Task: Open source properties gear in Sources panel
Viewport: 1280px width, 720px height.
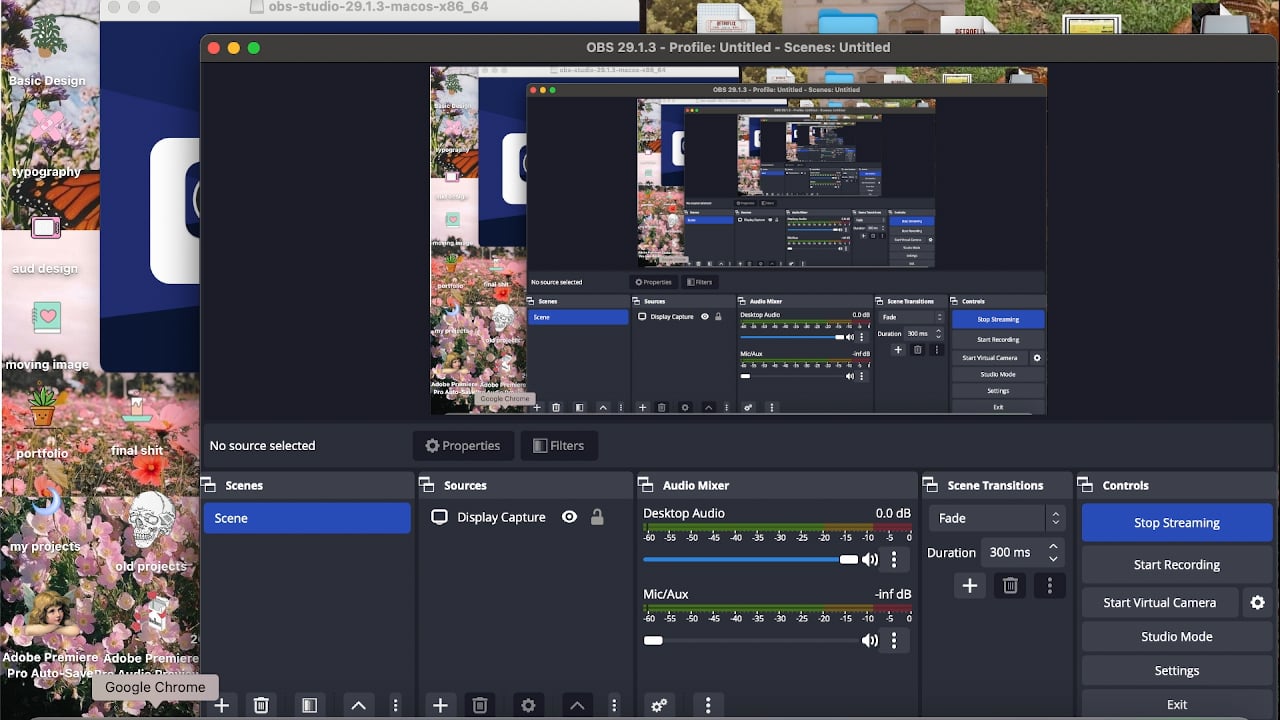Action: click(x=528, y=705)
